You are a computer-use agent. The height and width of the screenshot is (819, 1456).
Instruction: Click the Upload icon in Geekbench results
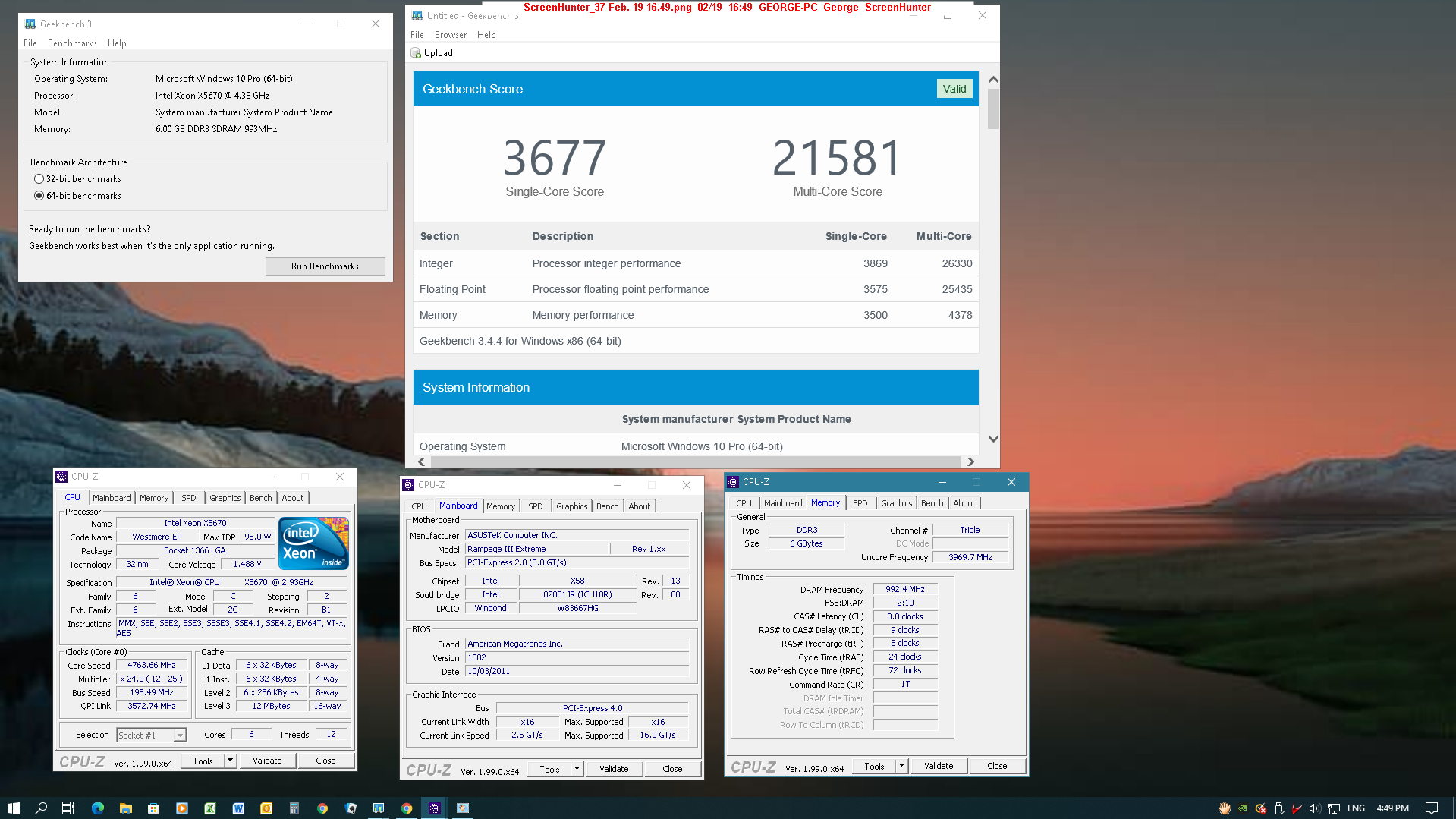point(416,53)
